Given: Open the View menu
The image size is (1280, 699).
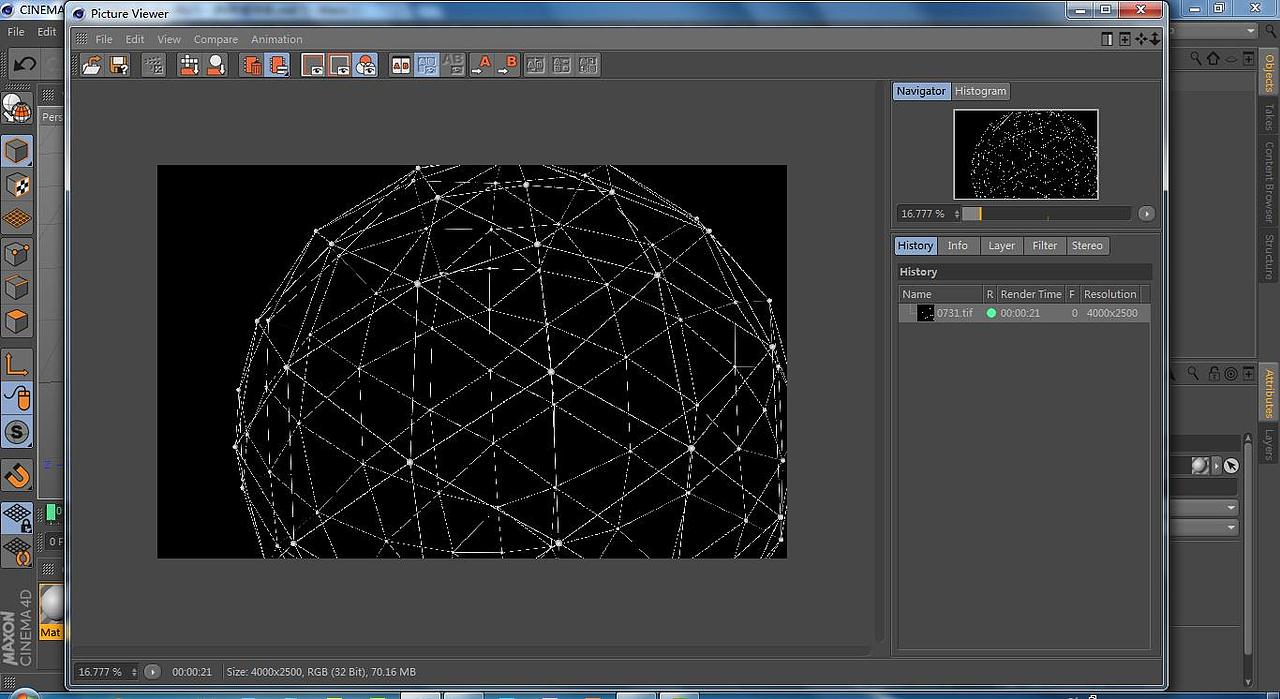Looking at the screenshot, I should 169,39.
